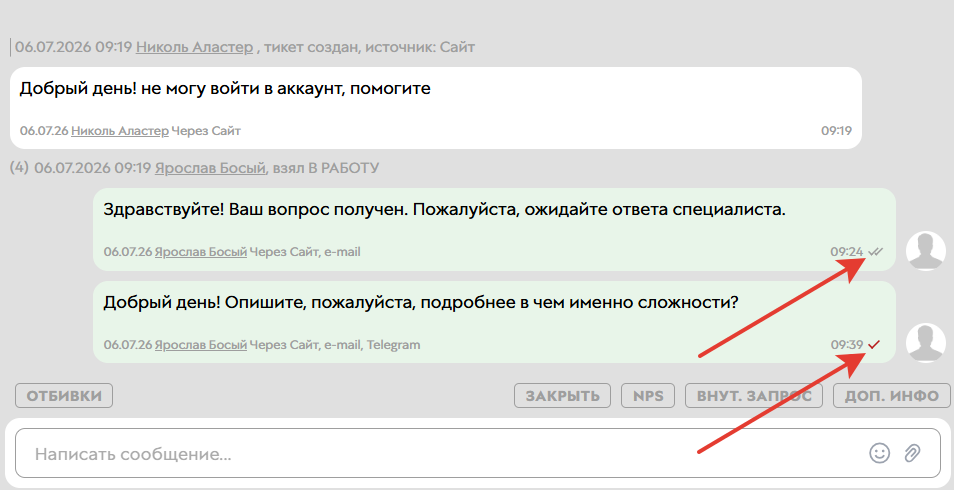Viewport: 954px width, 490px height.
Task: Click the ОТБИВКИ button
Action: pyautogui.click(x=64, y=396)
